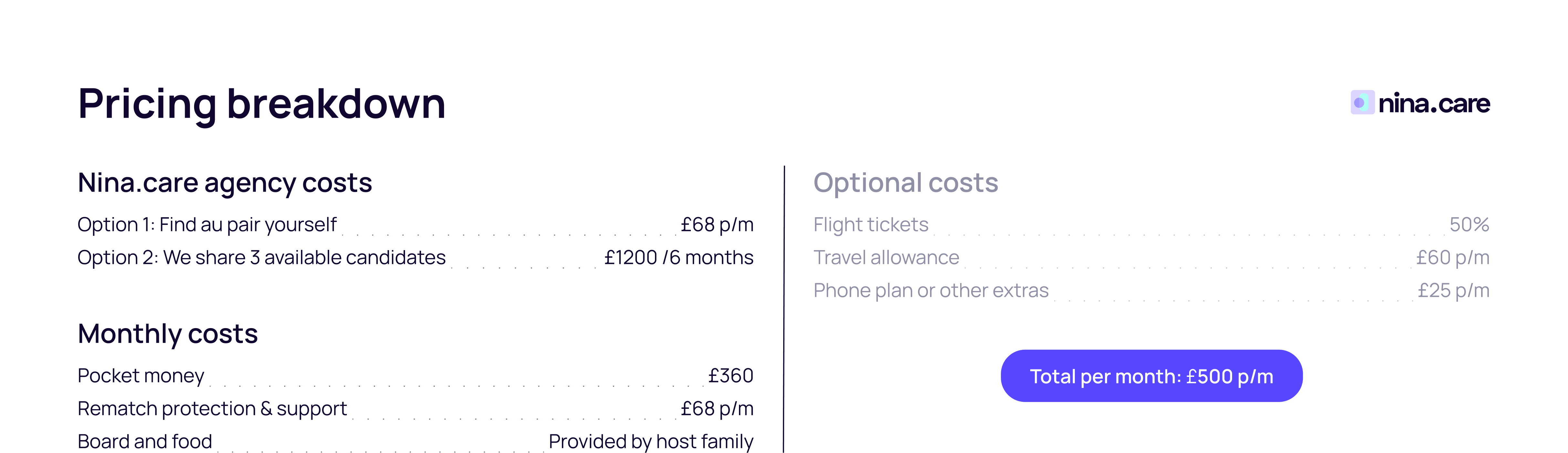Select the Flight tickets label
1568x453 pixels.
pyautogui.click(x=870, y=225)
